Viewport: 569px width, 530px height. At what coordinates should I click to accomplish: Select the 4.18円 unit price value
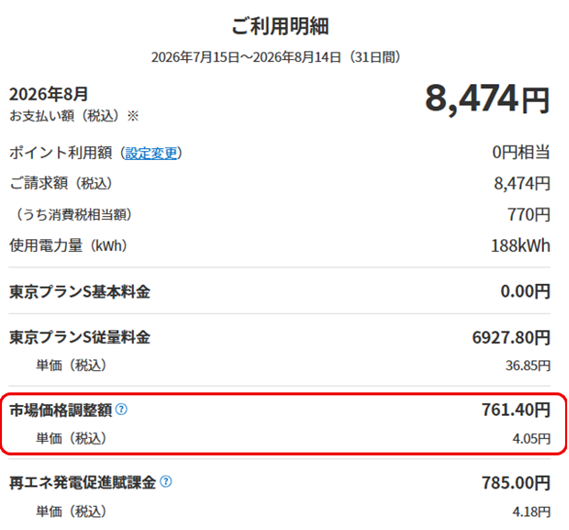coord(531,512)
